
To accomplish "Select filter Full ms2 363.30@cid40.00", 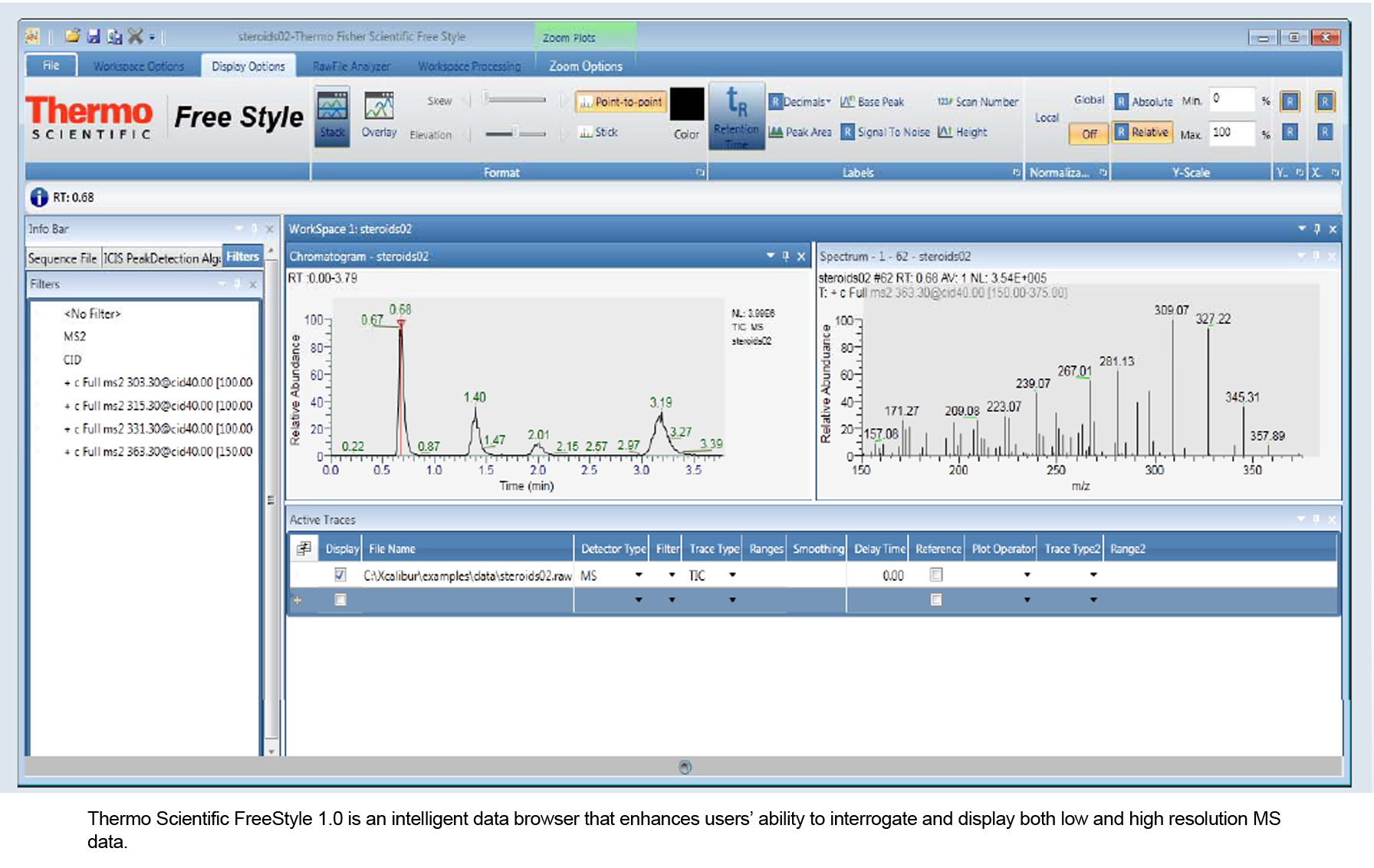I will 158,452.
